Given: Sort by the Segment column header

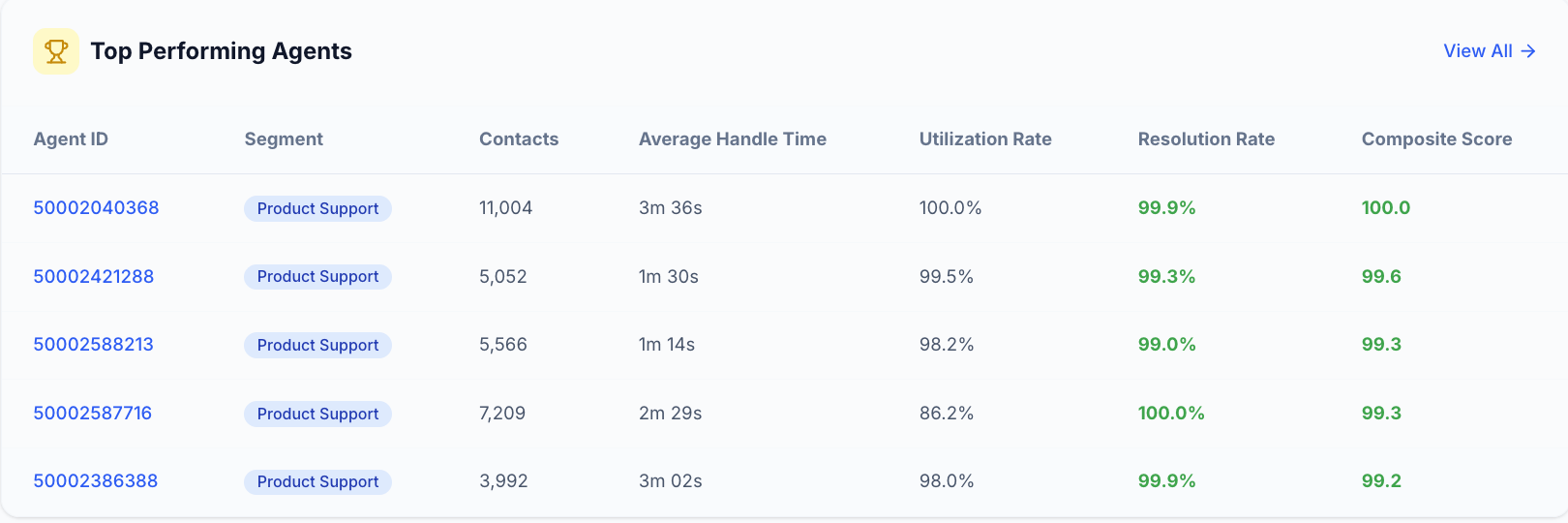Looking at the screenshot, I should click(284, 139).
